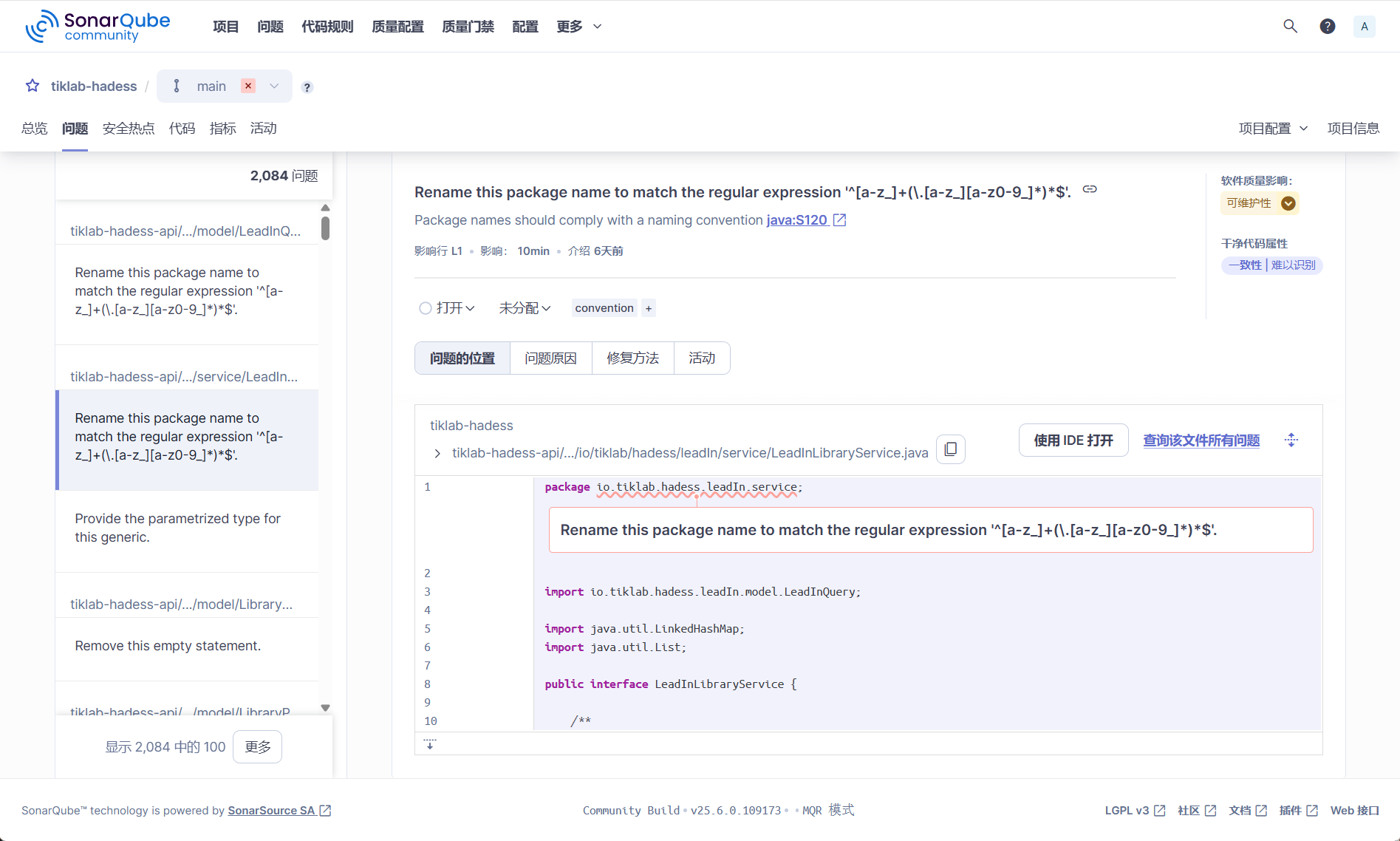The height and width of the screenshot is (841, 1400).
Task: Expand the 更多 navigation menu
Action: [579, 27]
